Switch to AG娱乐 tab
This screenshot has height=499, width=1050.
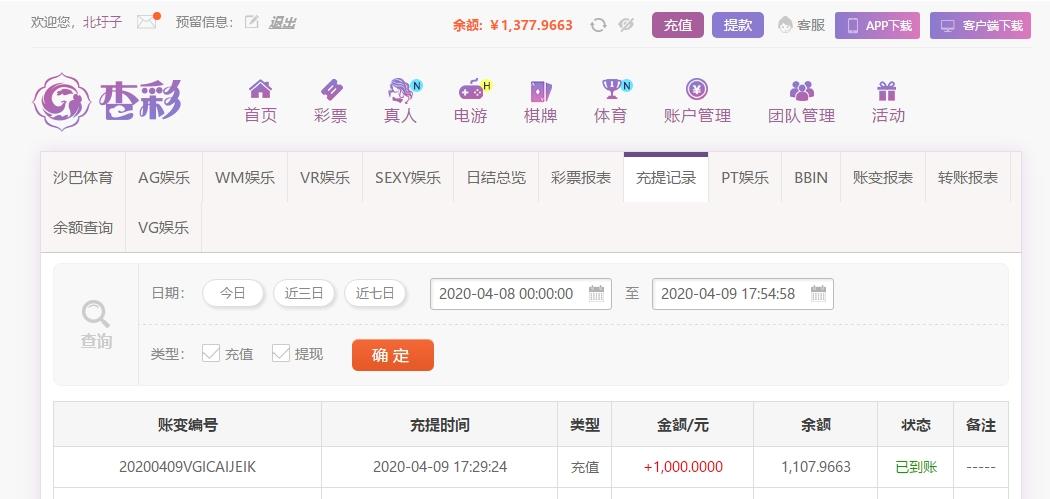point(164,177)
